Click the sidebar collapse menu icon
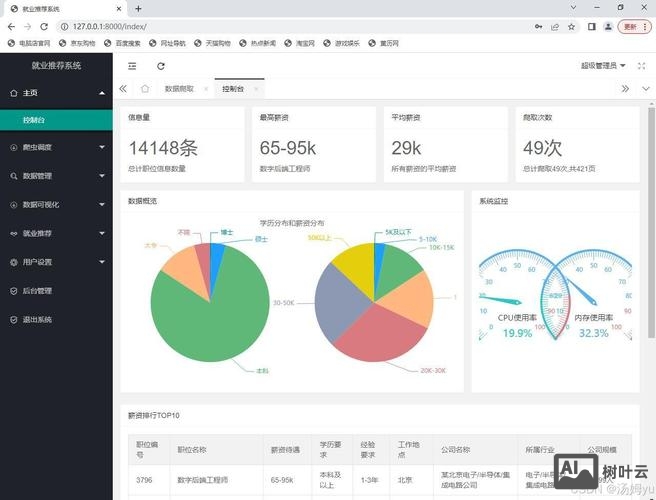 click(132, 66)
